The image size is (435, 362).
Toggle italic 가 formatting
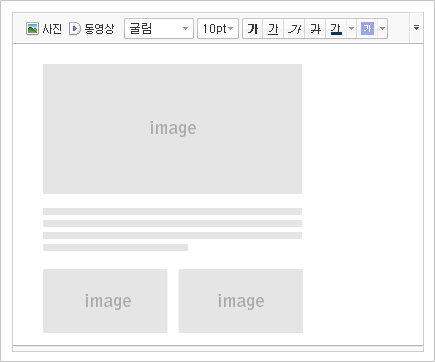click(294, 29)
